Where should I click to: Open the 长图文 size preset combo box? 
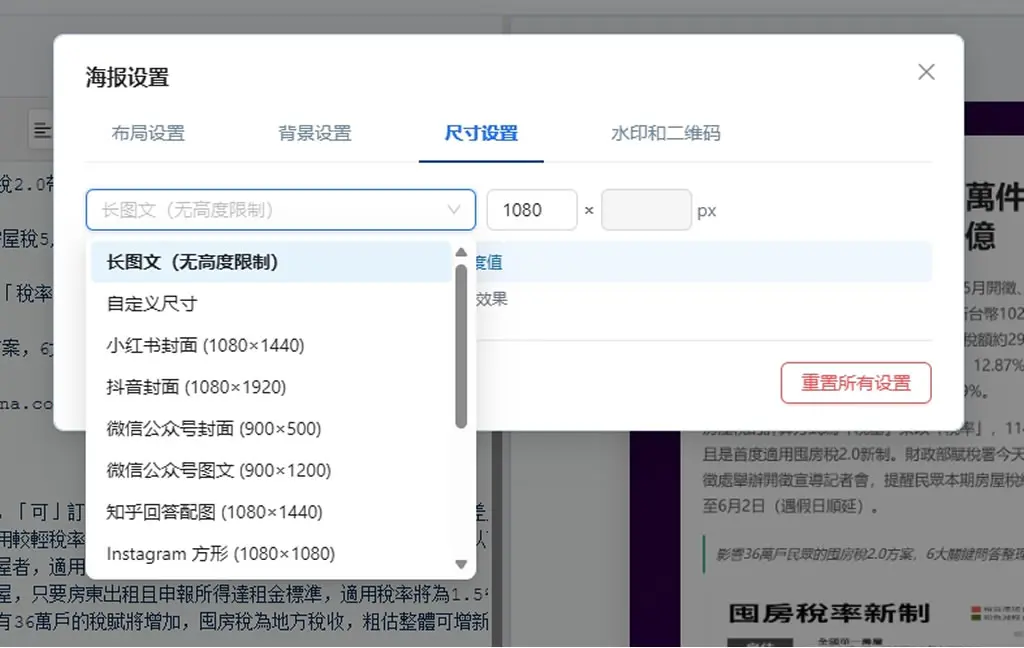281,210
